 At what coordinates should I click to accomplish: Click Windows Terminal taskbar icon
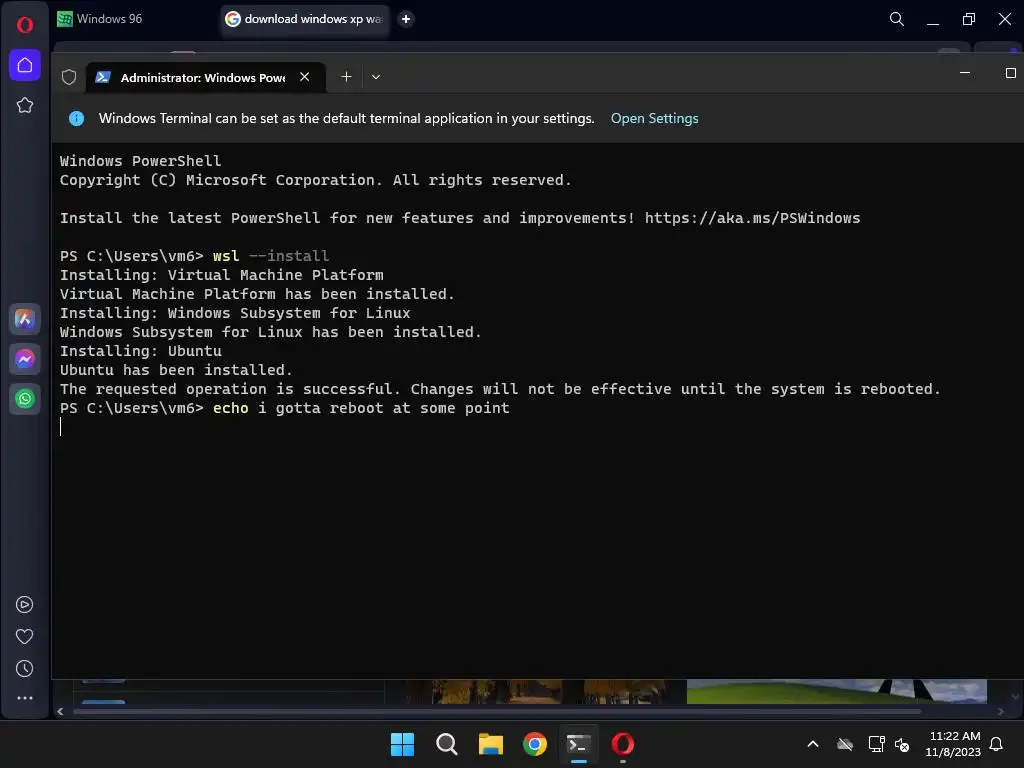tap(579, 744)
